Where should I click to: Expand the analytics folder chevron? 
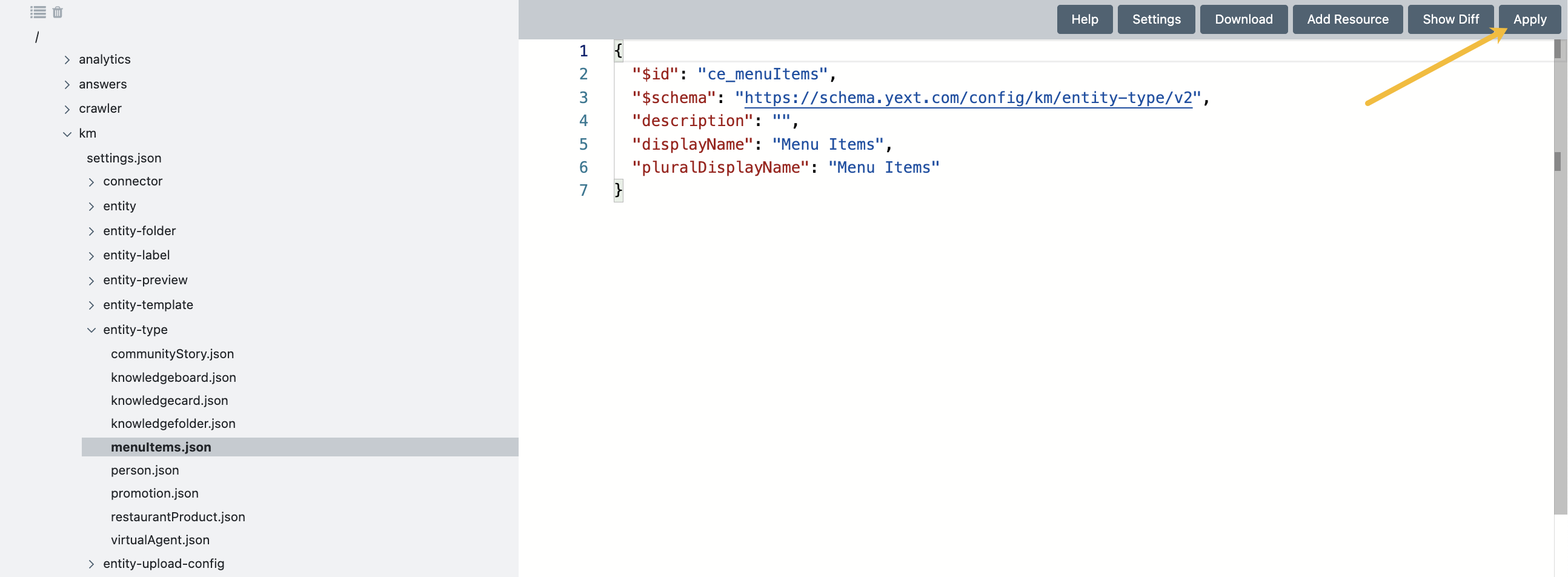(67, 59)
